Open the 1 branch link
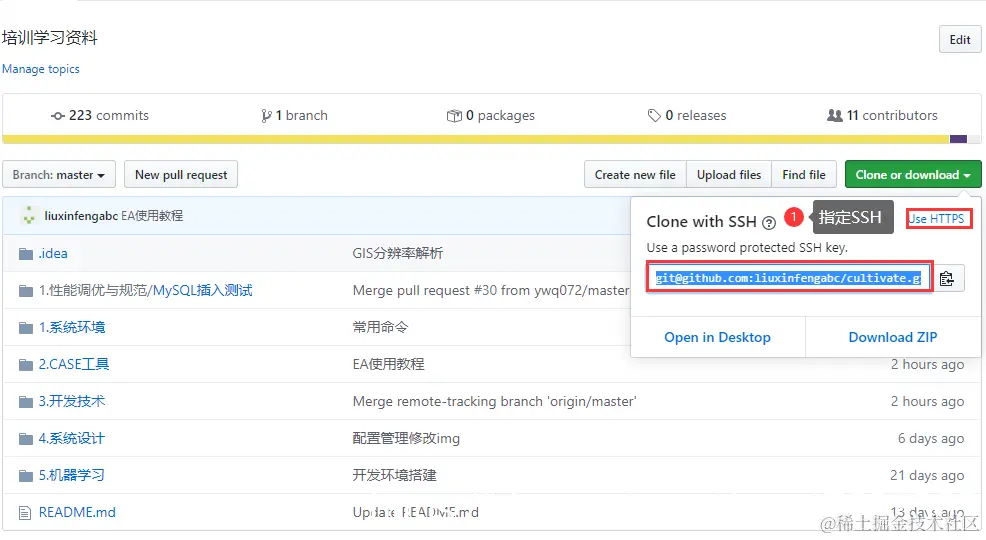 coord(294,116)
